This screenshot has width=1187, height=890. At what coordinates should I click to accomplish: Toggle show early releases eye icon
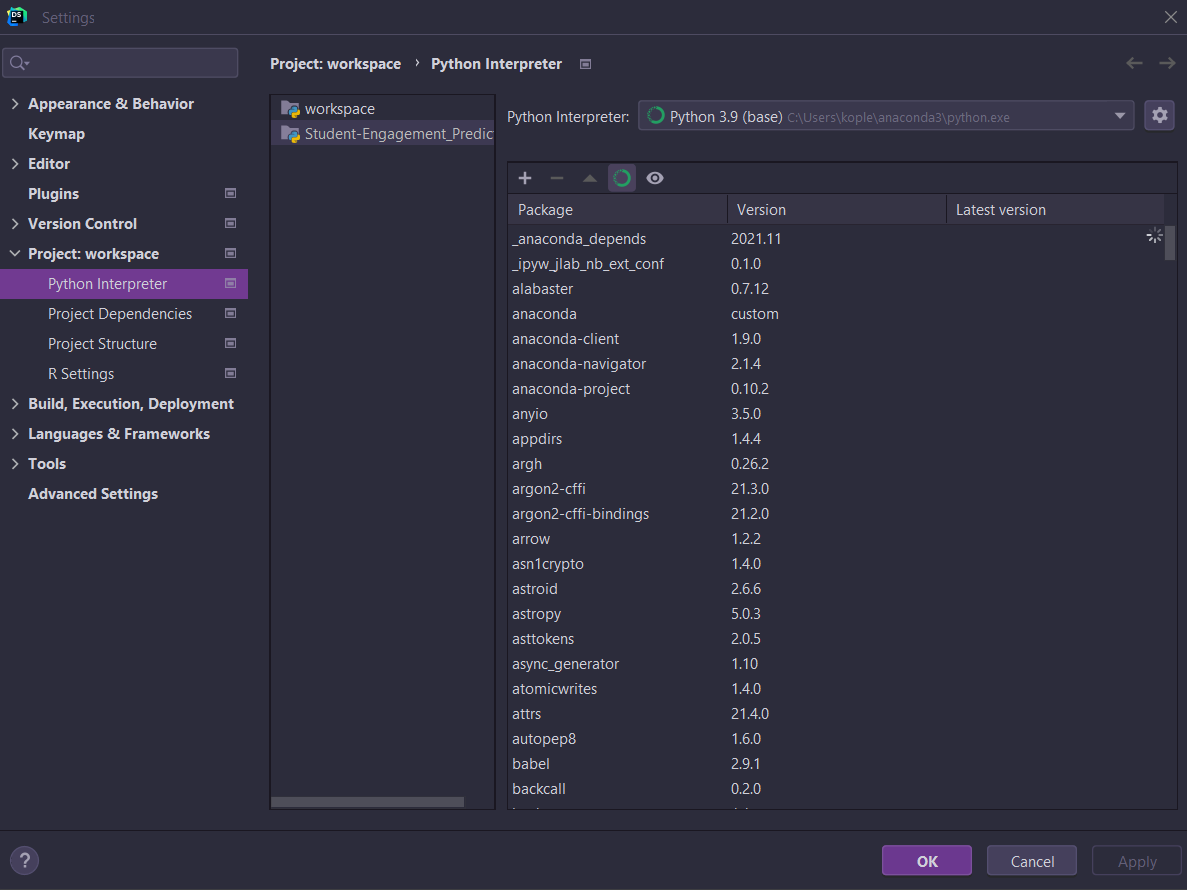click(655, 178)
